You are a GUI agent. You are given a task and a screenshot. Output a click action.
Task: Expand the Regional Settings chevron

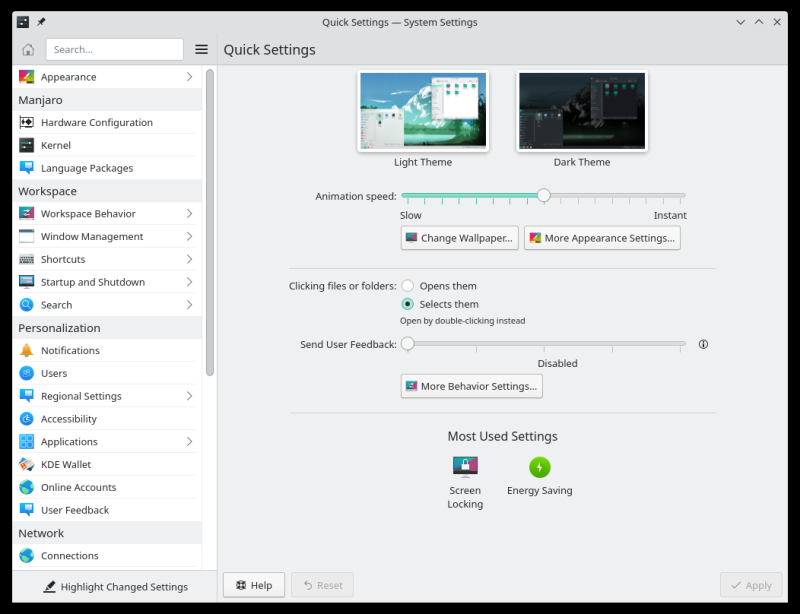[189, 396]
